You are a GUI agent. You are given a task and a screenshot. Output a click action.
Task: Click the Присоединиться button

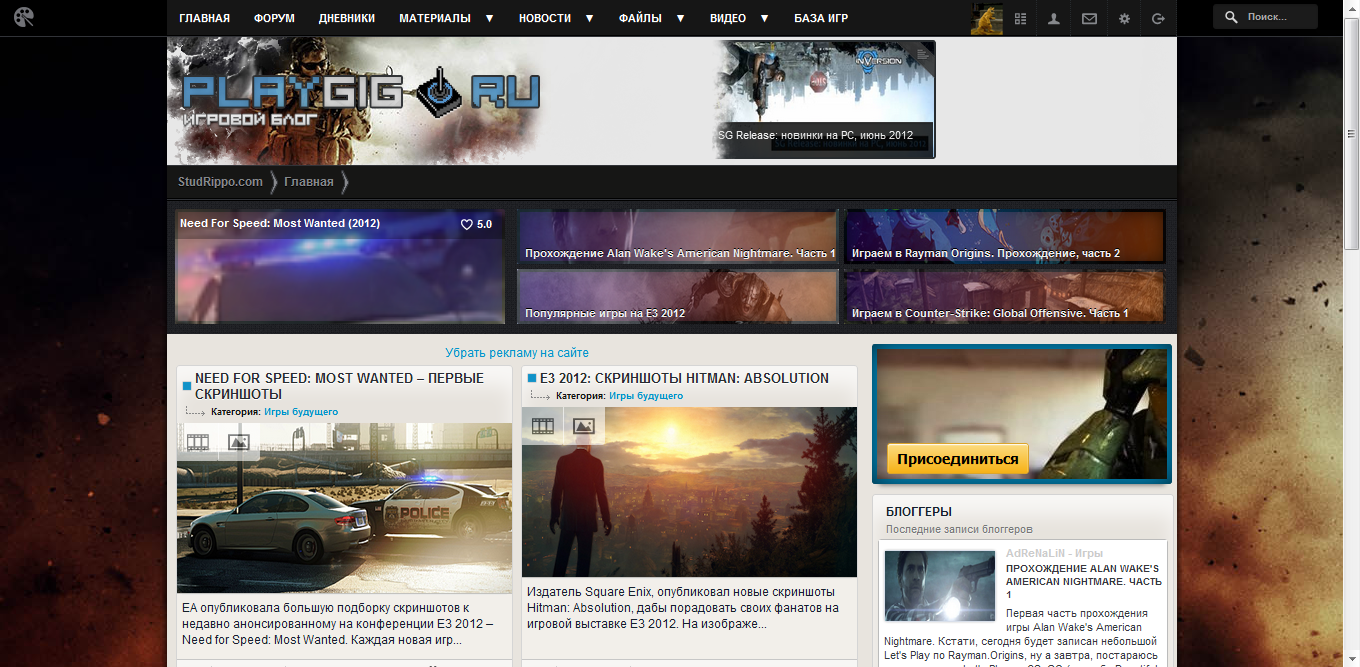957,459
